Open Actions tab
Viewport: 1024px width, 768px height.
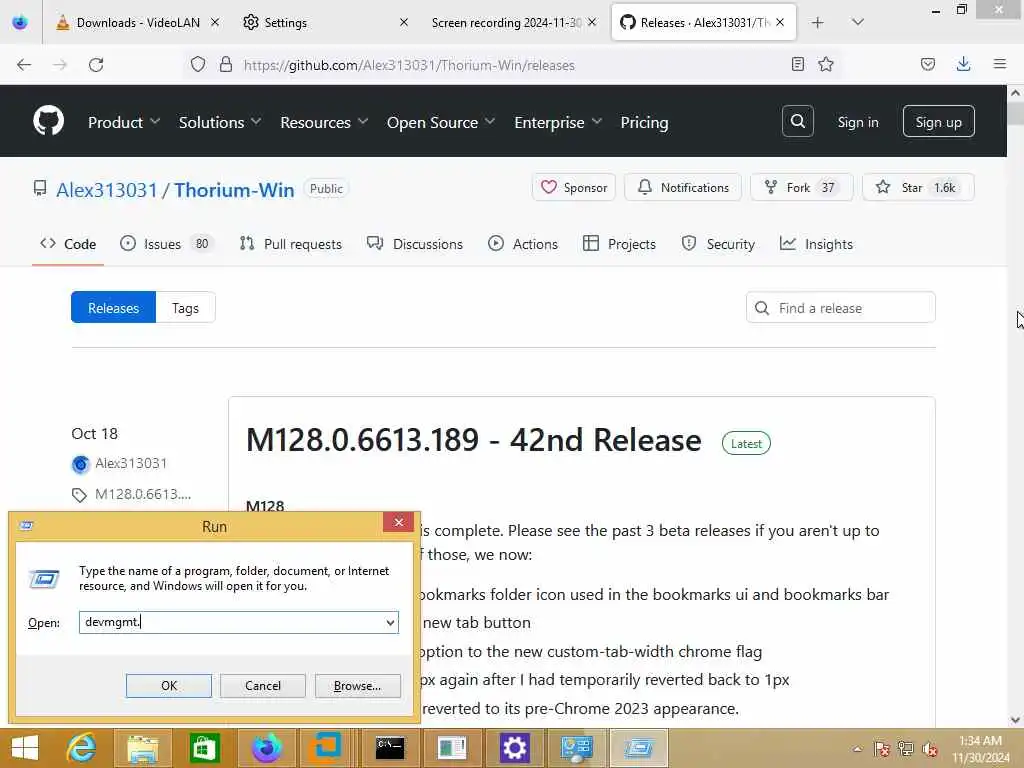click(523, 244)
